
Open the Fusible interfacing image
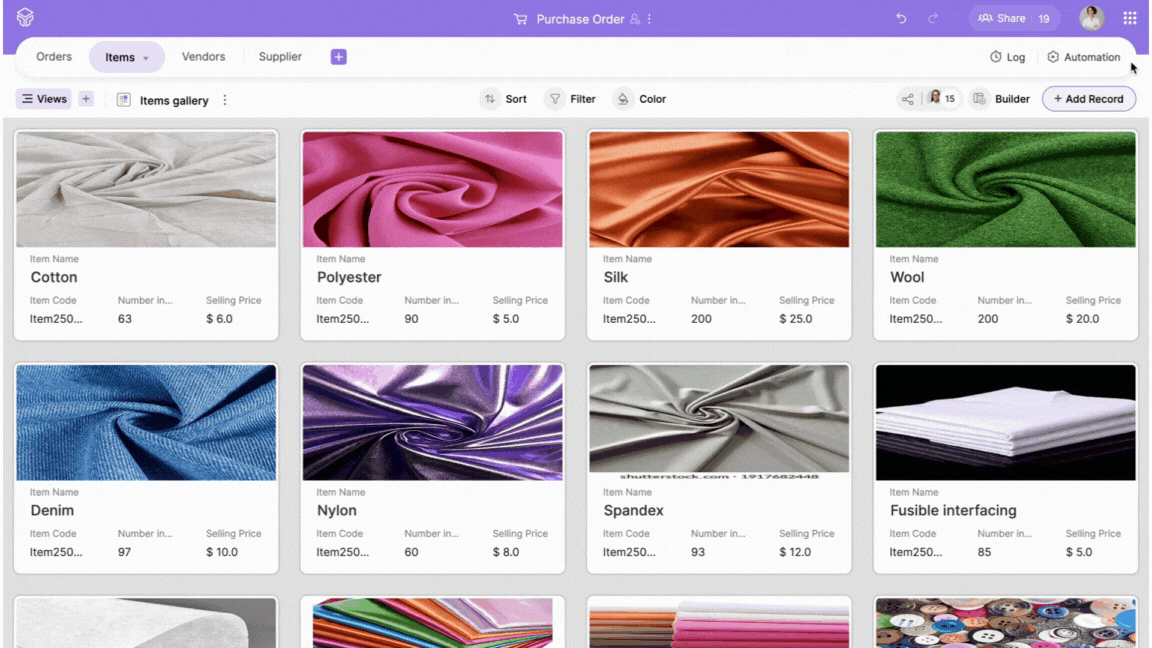(1006, 422)
